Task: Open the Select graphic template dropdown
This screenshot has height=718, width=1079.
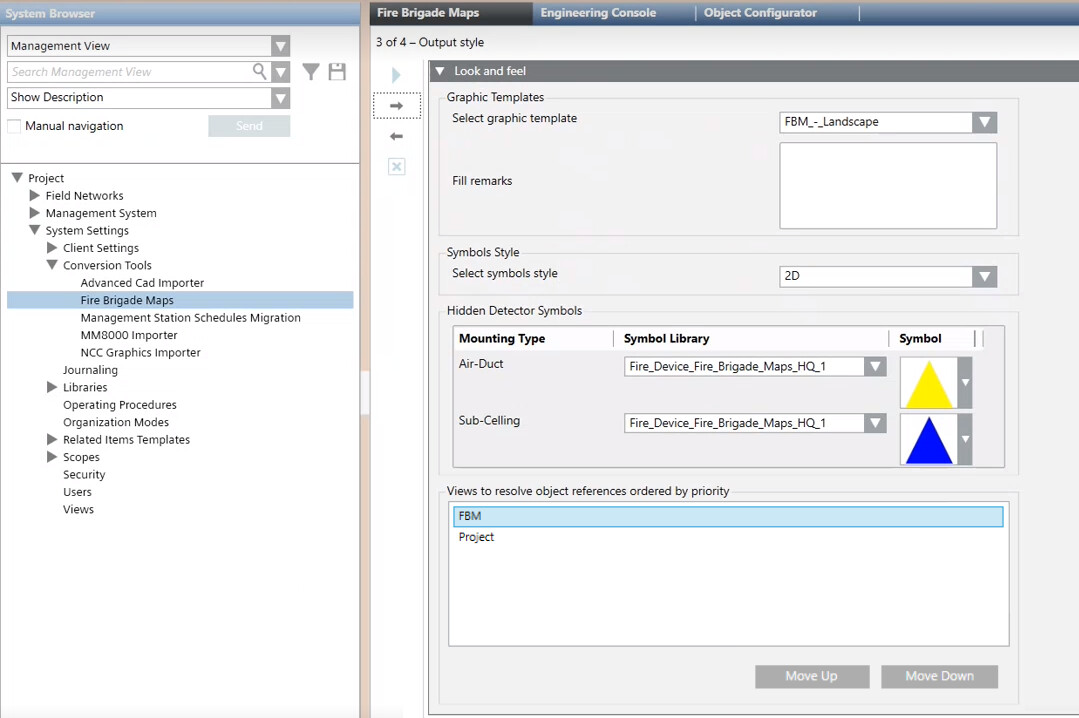Action: (x=985, y=121)
